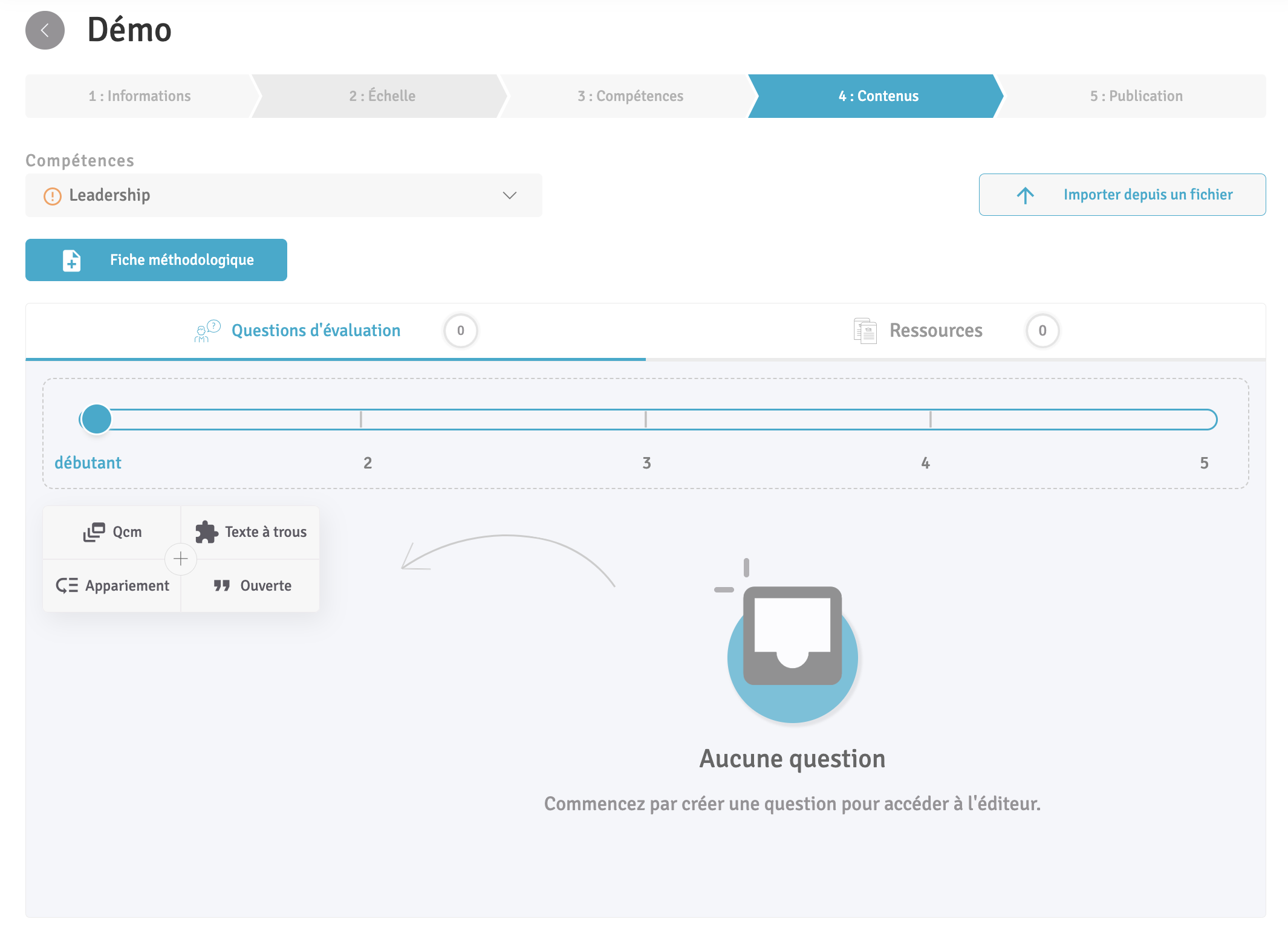
Task: Open the Leadership competence dropdown
Action: (283, 195)
